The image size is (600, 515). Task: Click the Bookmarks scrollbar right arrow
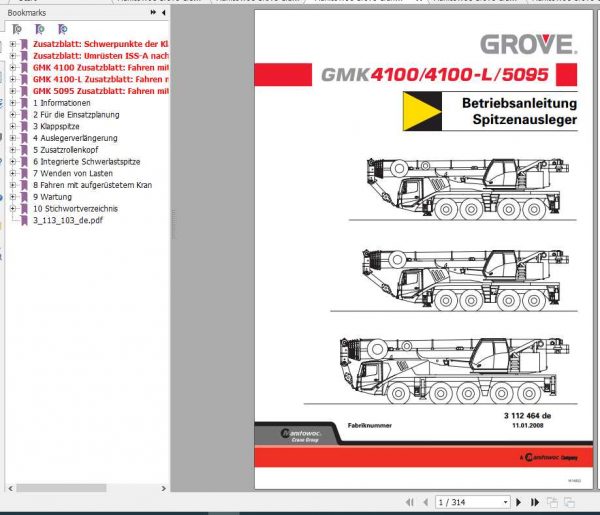tap(164, 488)
